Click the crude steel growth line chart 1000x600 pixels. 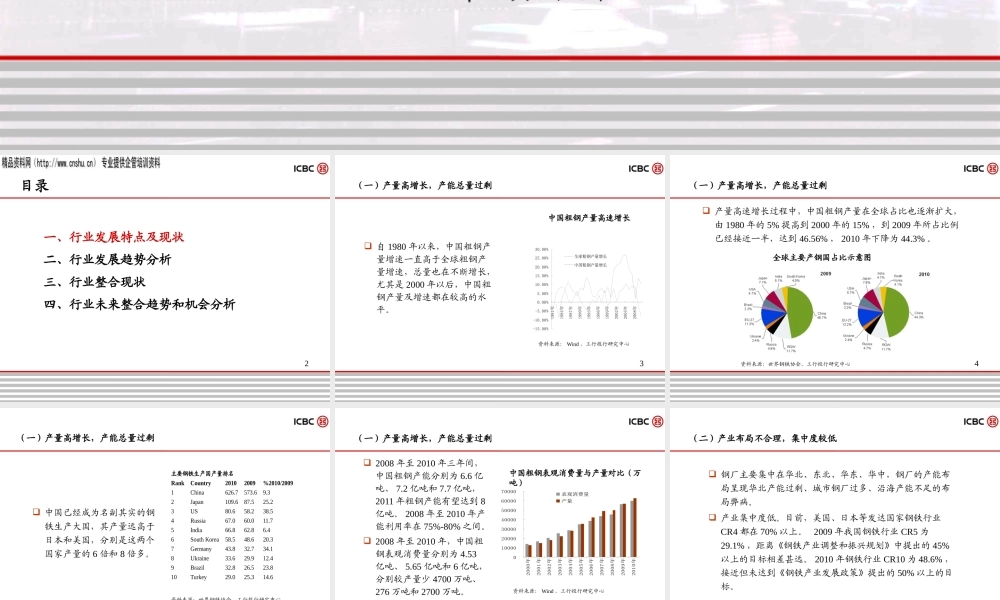[x=587, y=289]
